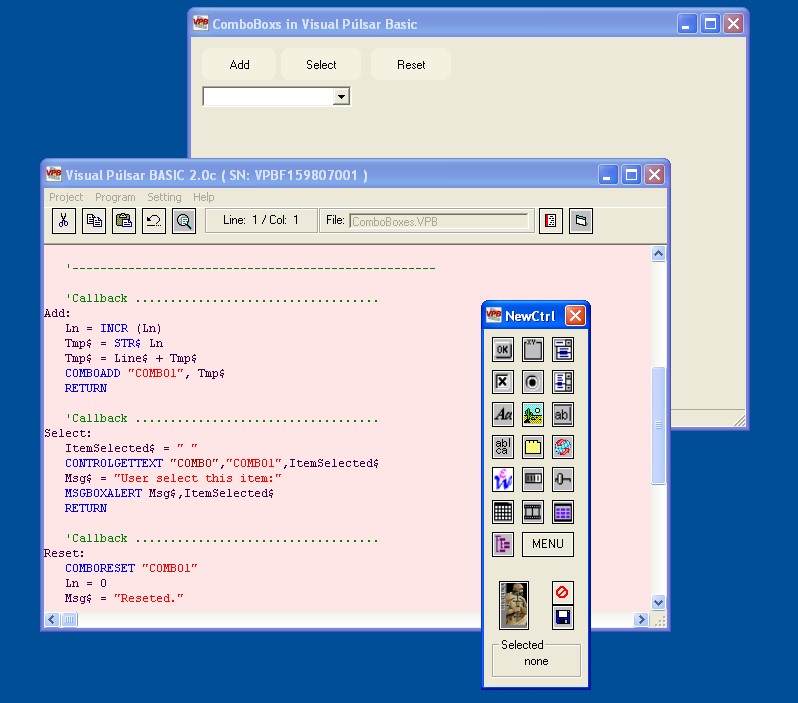Select the picture image control tool

tap(532, 414)
